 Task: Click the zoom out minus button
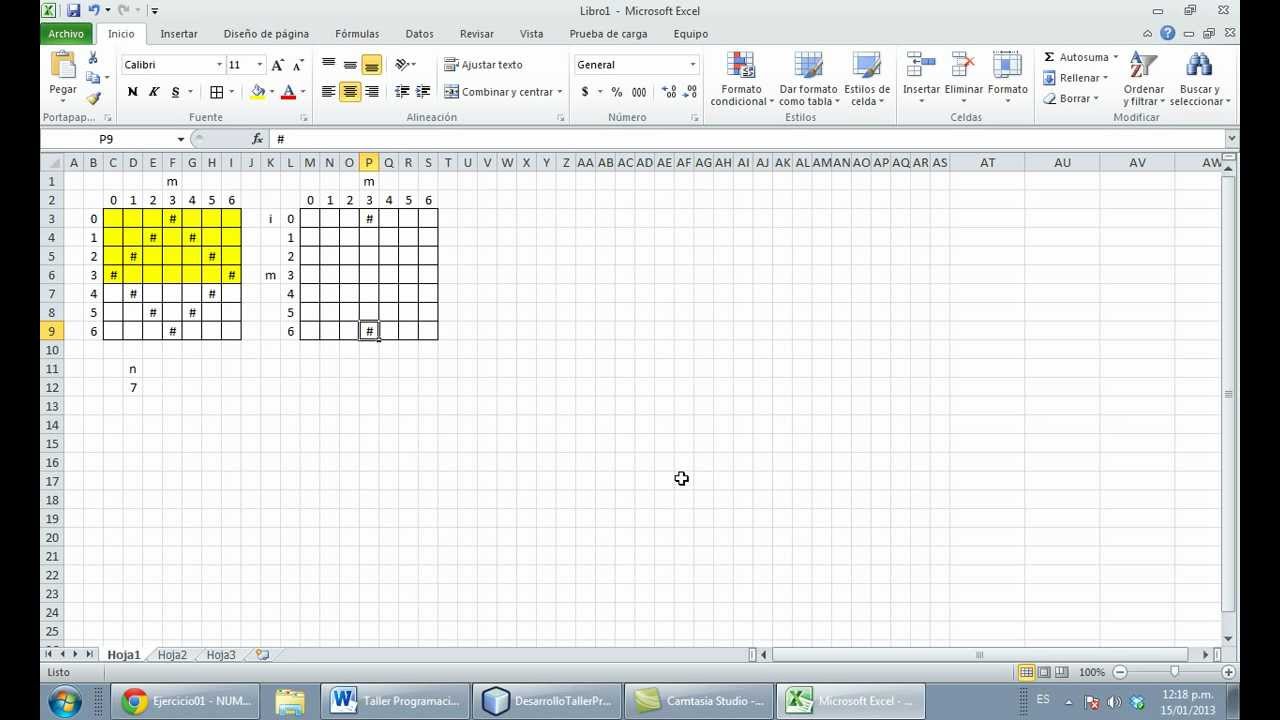click(1120, 672)
